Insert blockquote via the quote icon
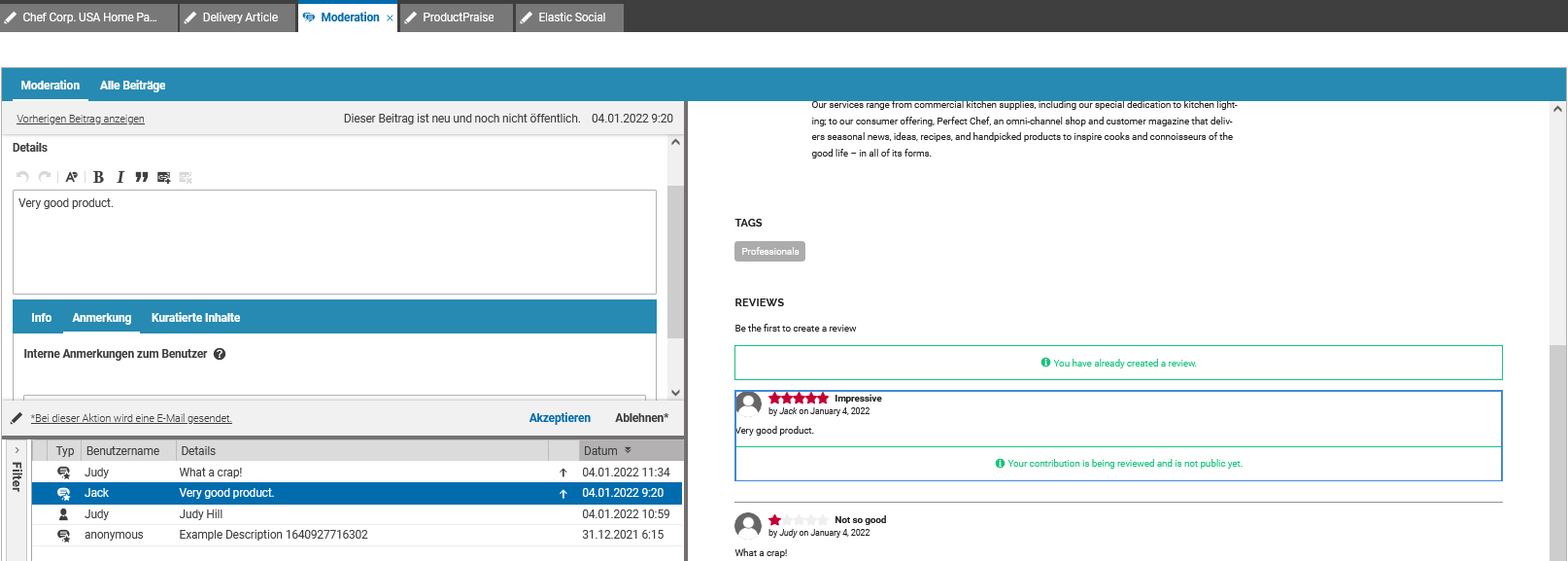The width and height of the screenshot is (1568, 561). [x=142, y=177]
